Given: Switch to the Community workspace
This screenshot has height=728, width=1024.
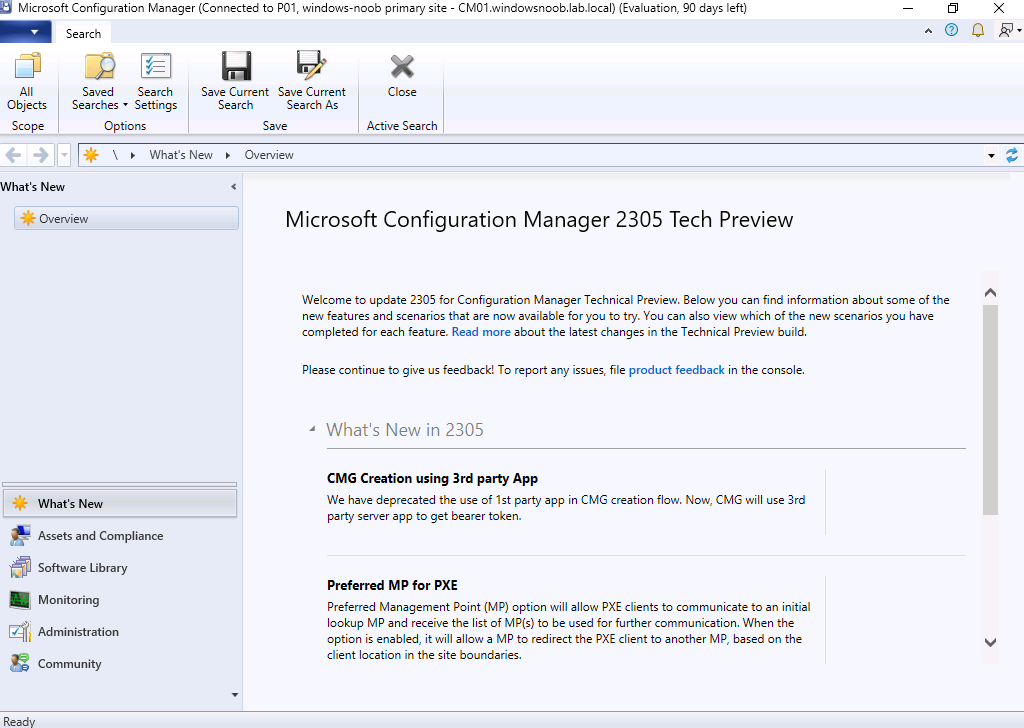Looking at the screenshot, I should click(x=120, y=663).
